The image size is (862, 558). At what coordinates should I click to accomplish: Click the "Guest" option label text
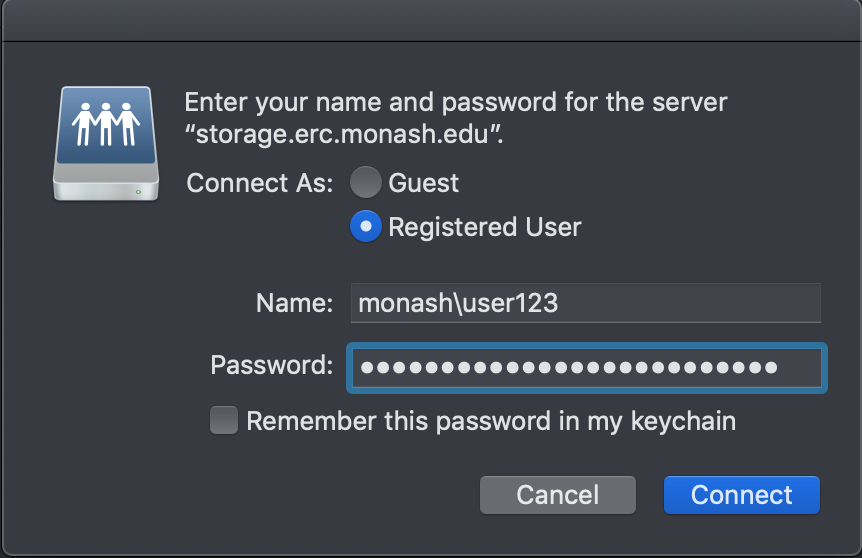423,183
